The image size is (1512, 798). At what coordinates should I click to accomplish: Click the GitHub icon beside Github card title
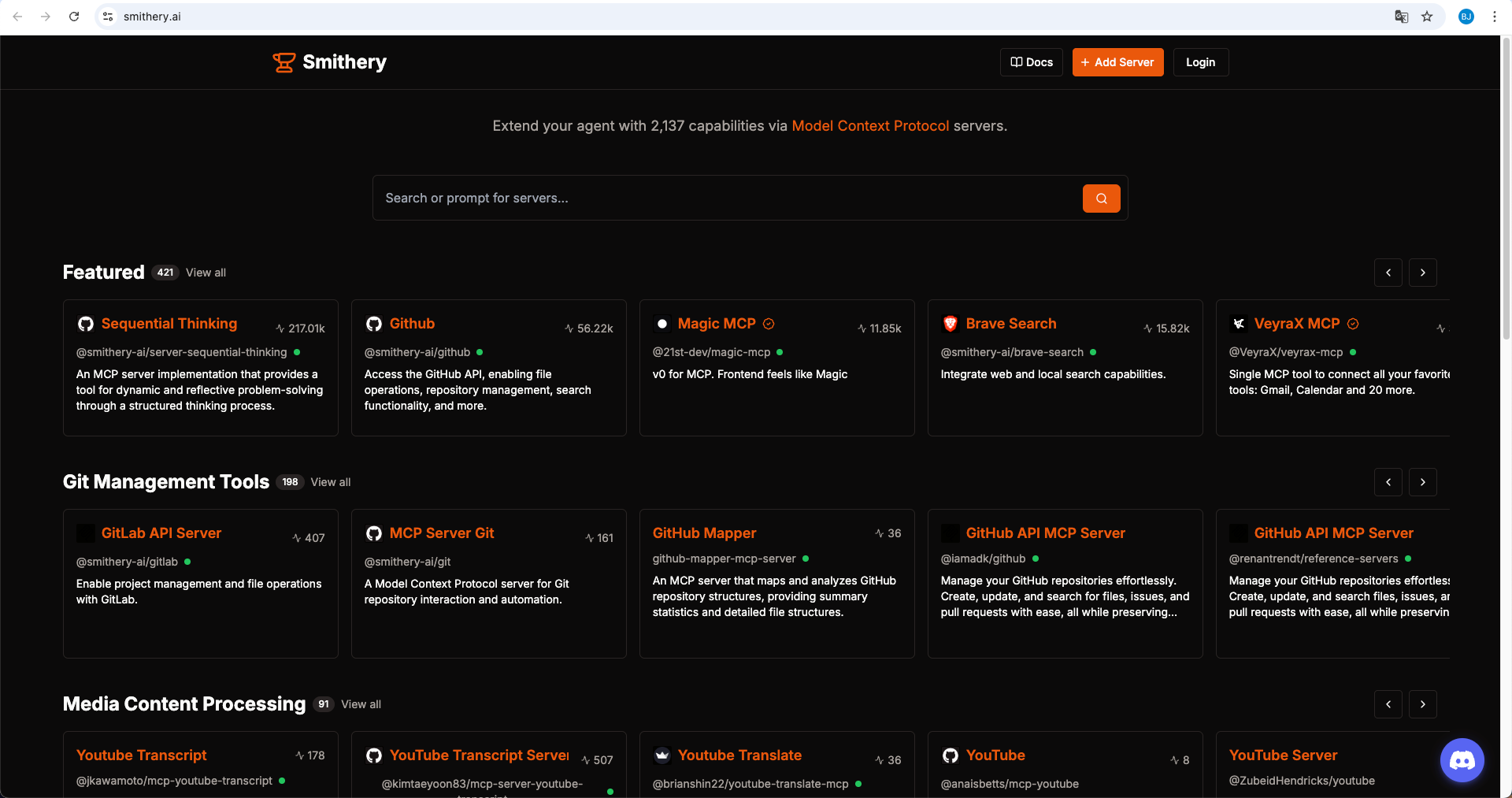(x=374, y=324)
